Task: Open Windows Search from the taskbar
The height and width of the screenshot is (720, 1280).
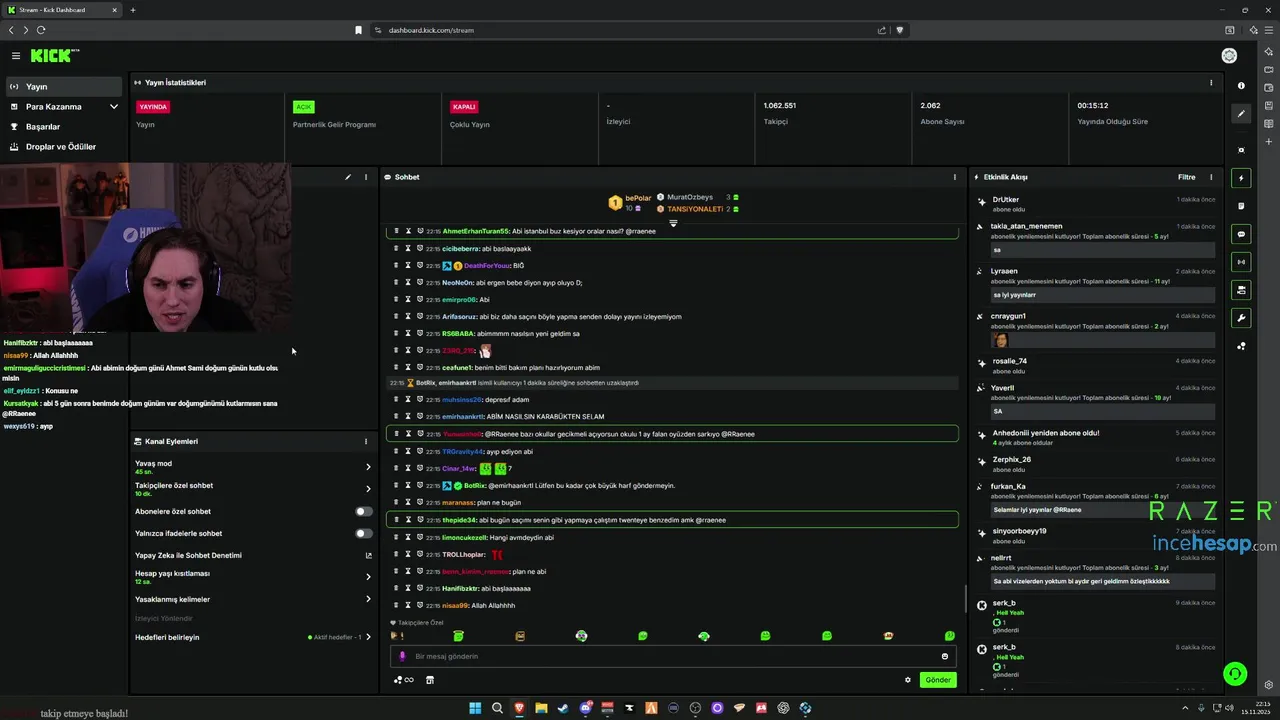Action: [x=497, y=708]
